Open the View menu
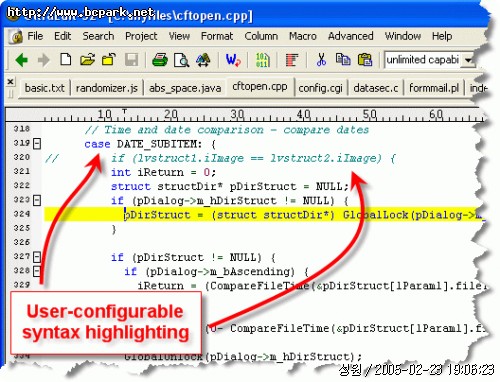 (179, 36)
